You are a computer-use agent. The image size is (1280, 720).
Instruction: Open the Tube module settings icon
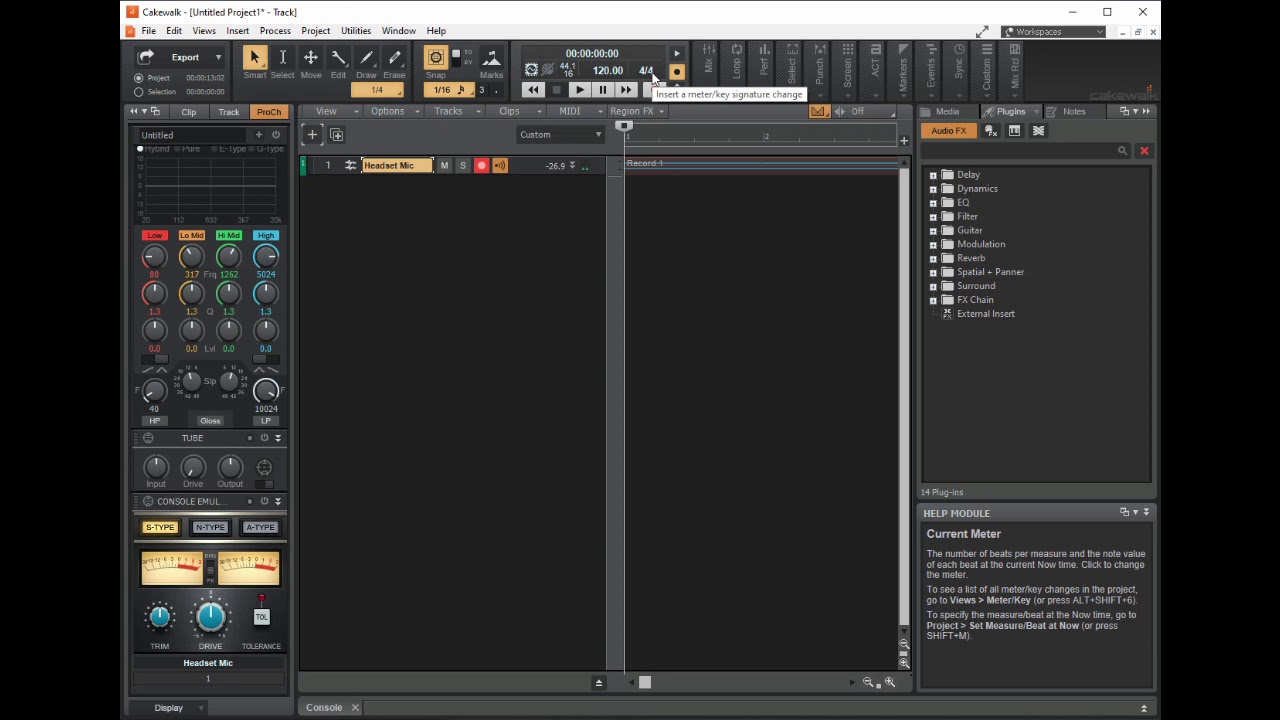point(148,438)
